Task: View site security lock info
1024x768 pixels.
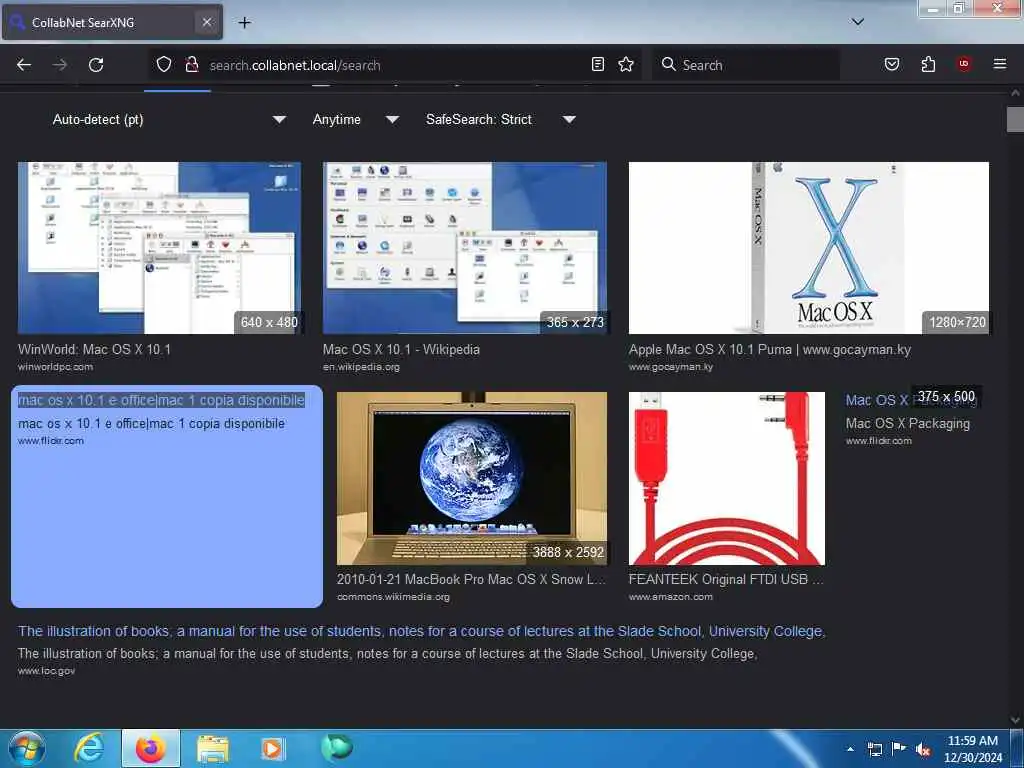Action: 192,65
